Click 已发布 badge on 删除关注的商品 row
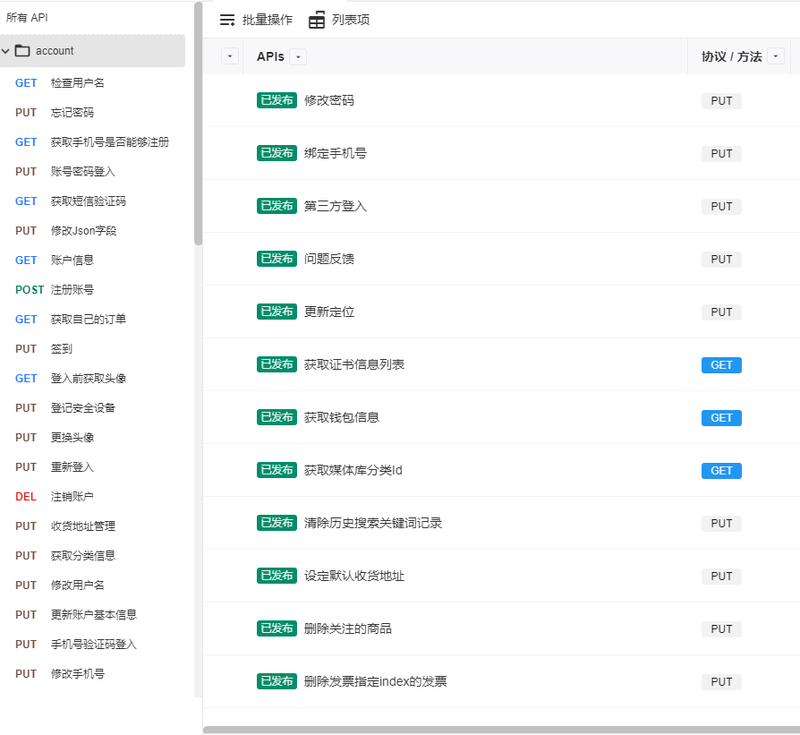This screenshot has height=735, width=800. click(277, 628)
